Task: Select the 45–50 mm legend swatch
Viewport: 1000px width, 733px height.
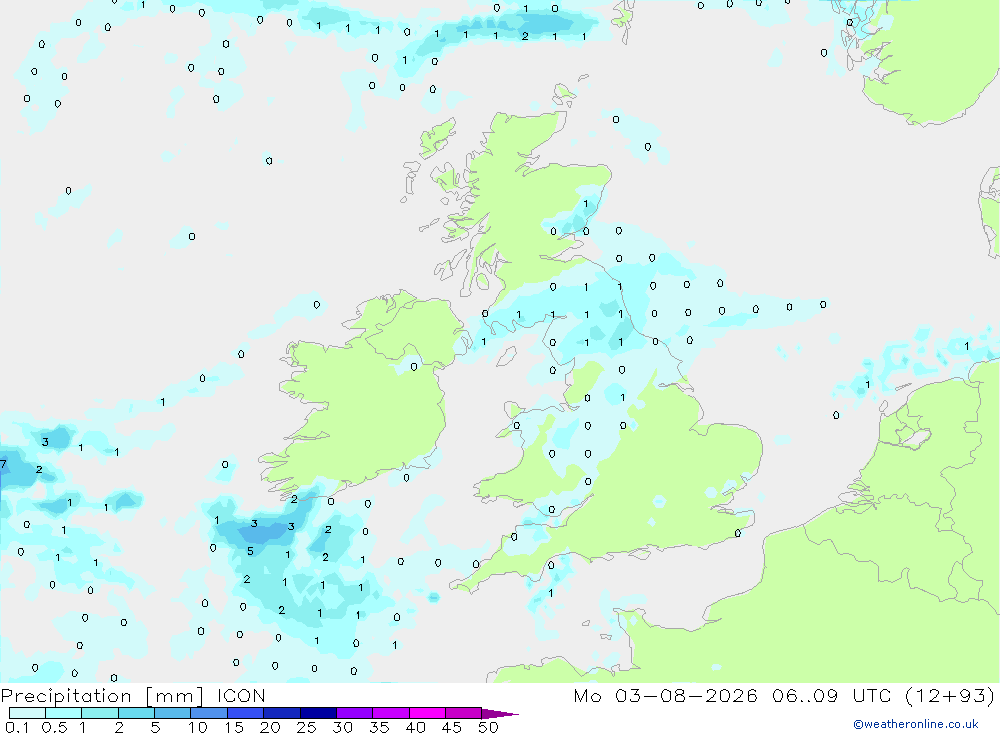Action: tap(464, 713)
